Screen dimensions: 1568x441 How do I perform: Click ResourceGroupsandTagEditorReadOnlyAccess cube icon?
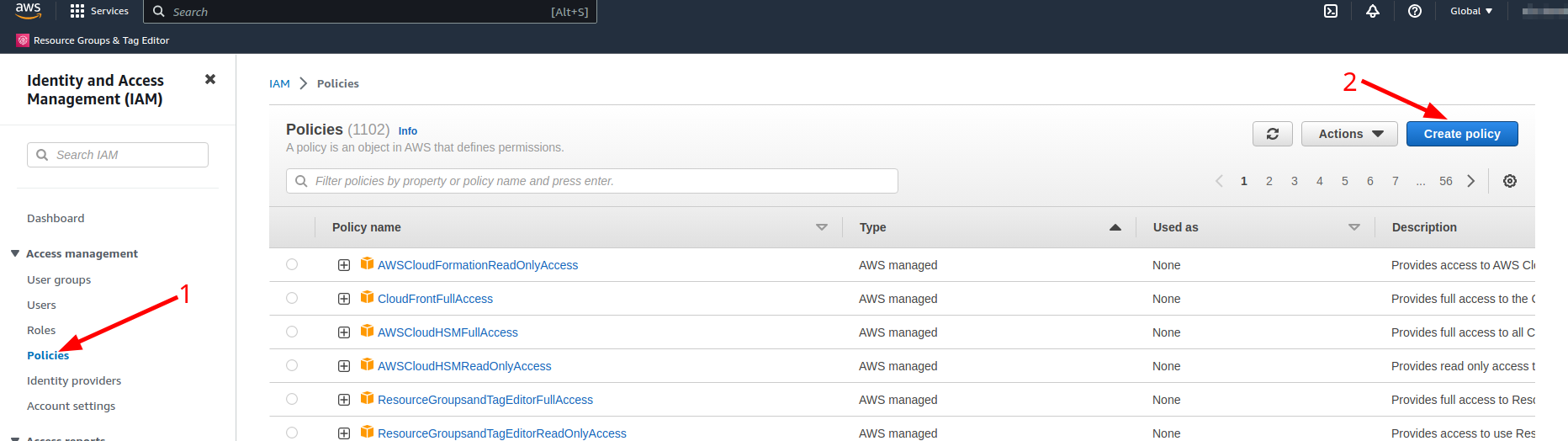(x=367, y=432)
